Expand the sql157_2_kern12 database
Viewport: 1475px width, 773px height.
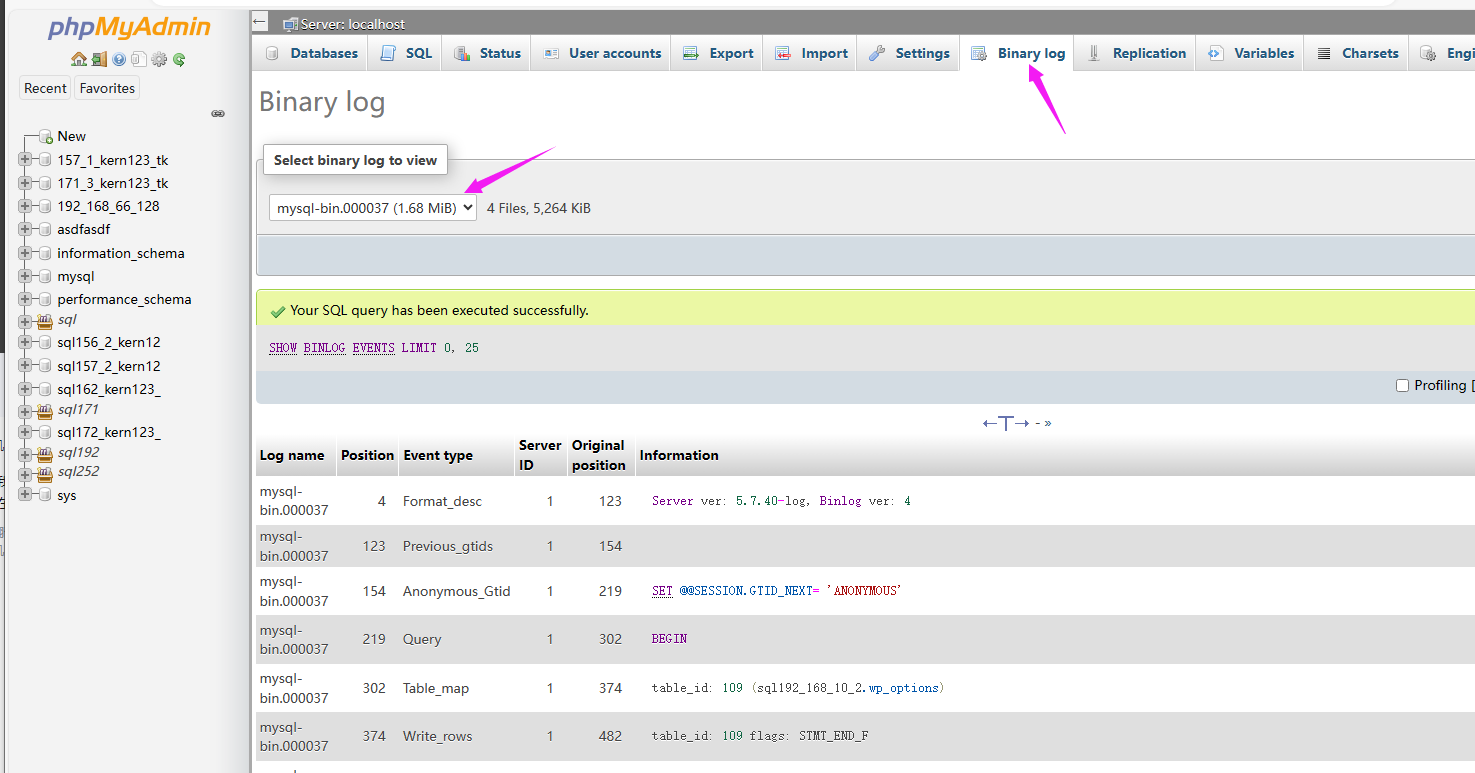(x=25, y=366)
